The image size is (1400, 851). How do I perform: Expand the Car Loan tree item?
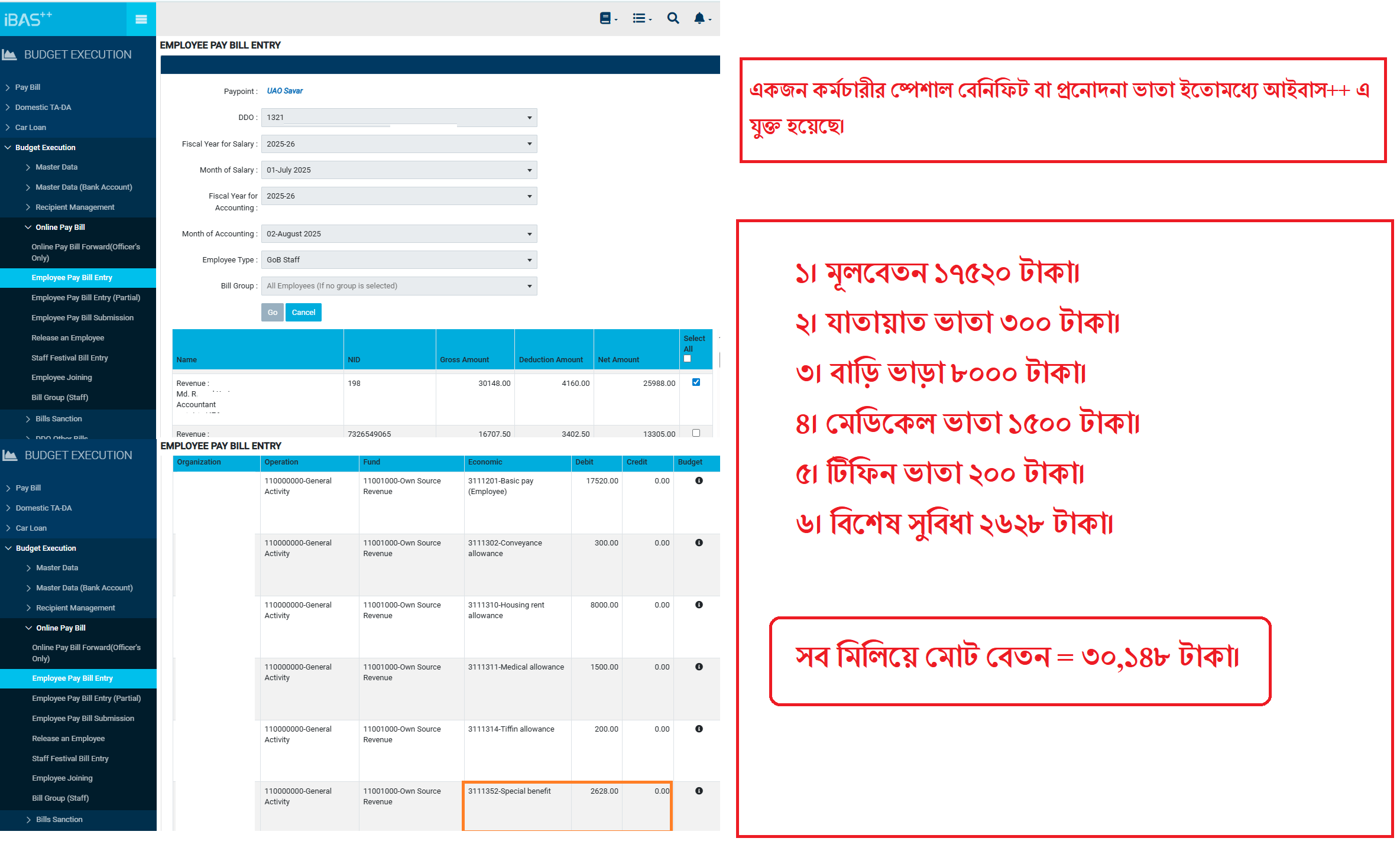click(30, 128)
